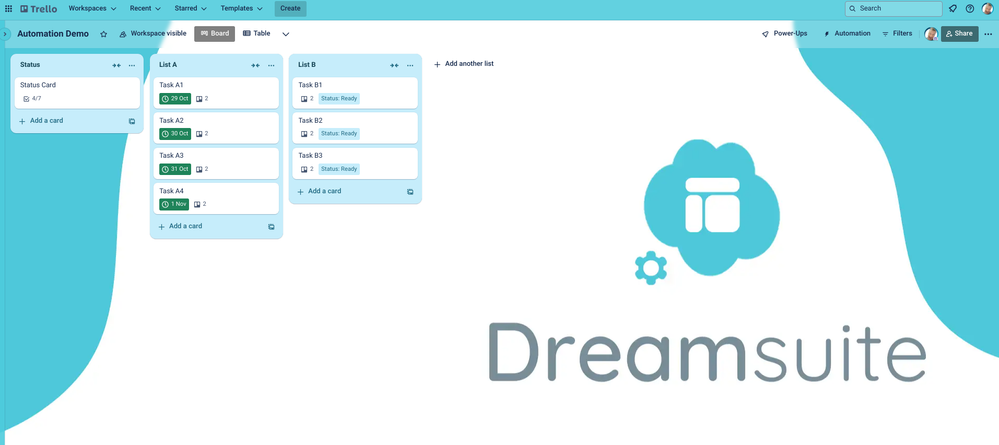Open the apps grid switcher icon
Viewport: 999px width, 445px height.
pos(8,9)
